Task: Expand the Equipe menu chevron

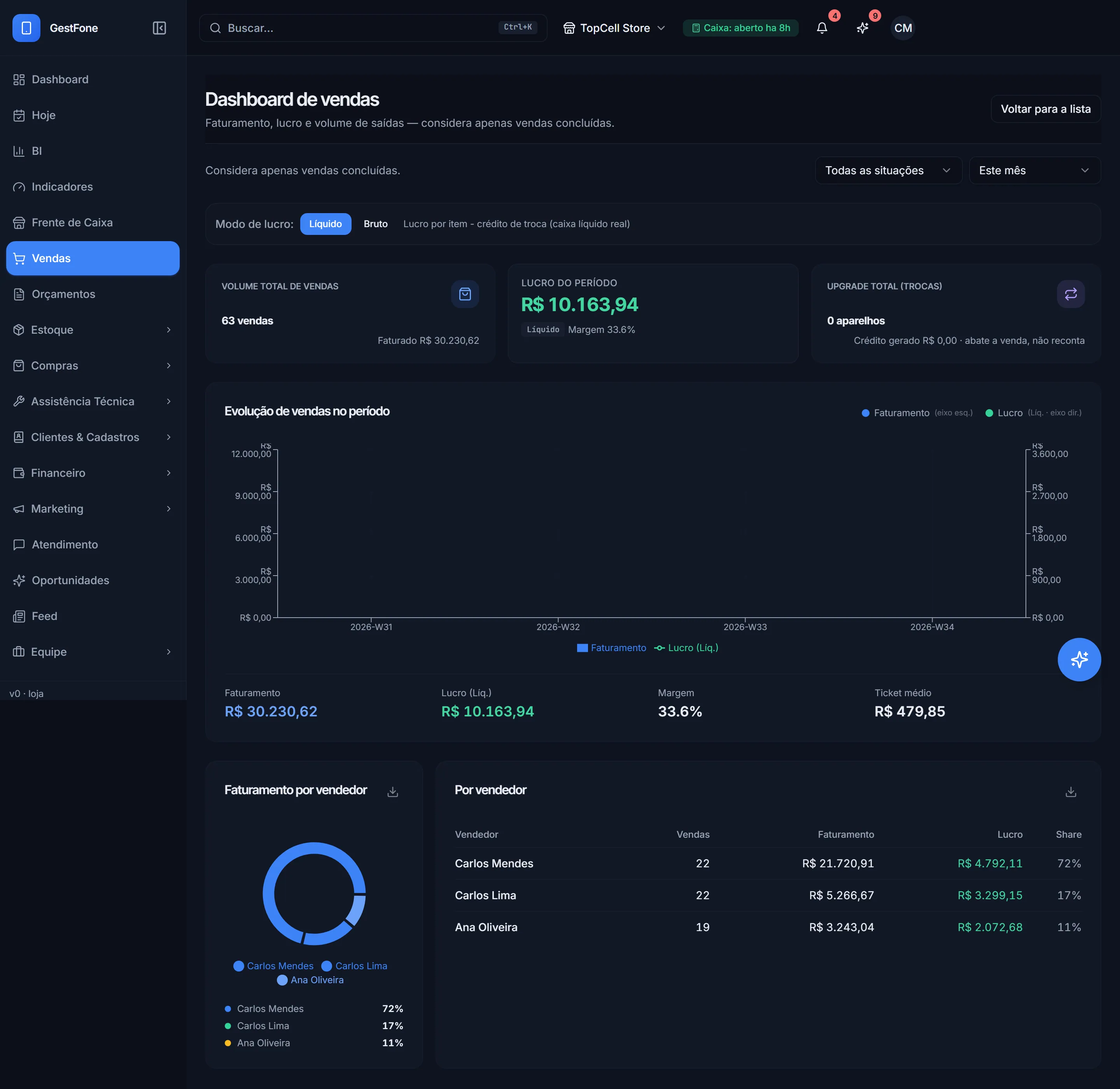Action: pos(169,652)
